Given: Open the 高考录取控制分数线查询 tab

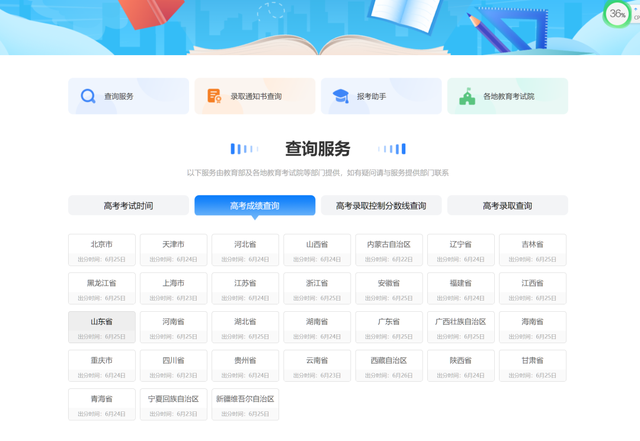Looking at the screenshot, I should coord(381,206).
